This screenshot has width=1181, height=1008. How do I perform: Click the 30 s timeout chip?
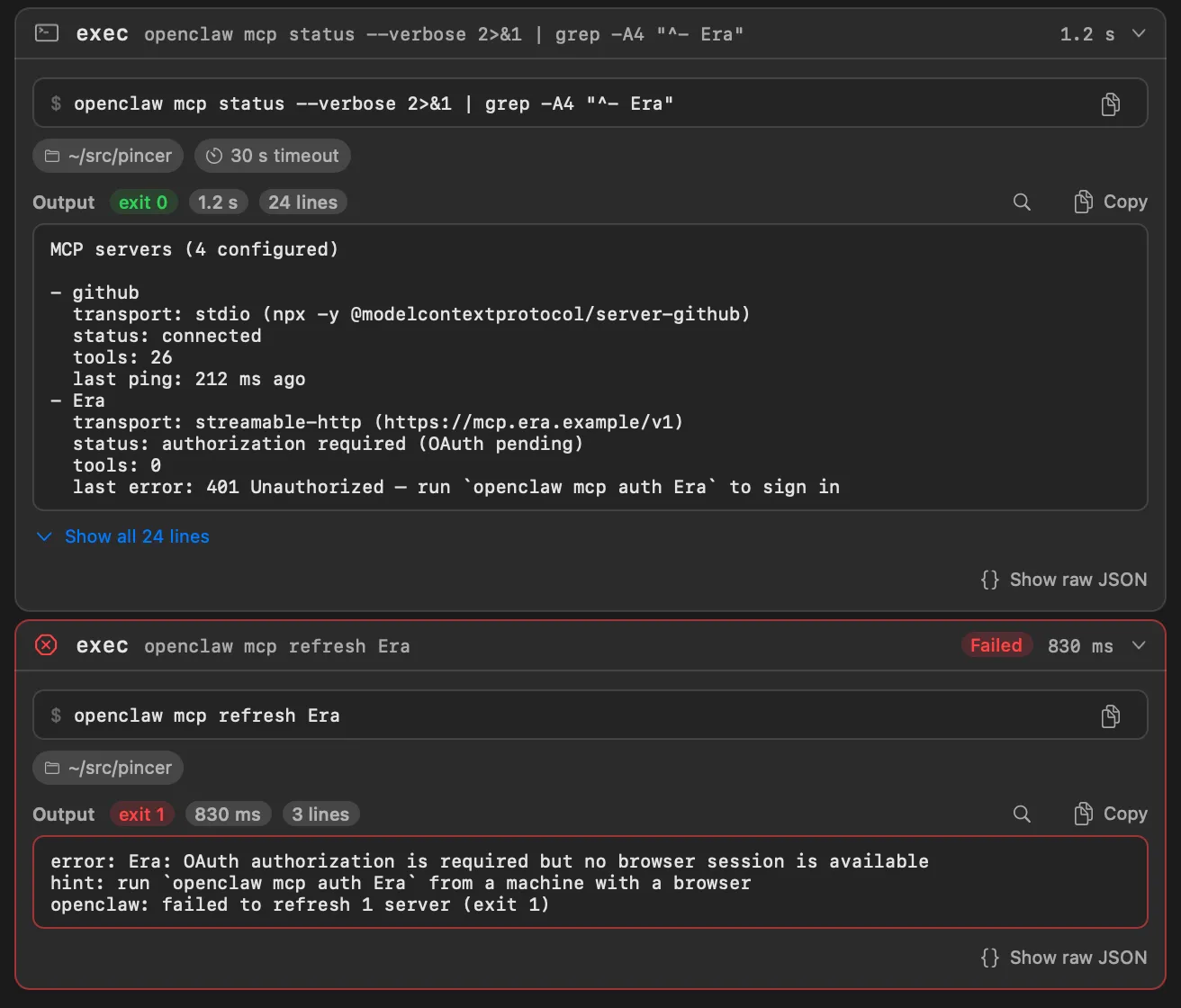(x=273, y=156)
